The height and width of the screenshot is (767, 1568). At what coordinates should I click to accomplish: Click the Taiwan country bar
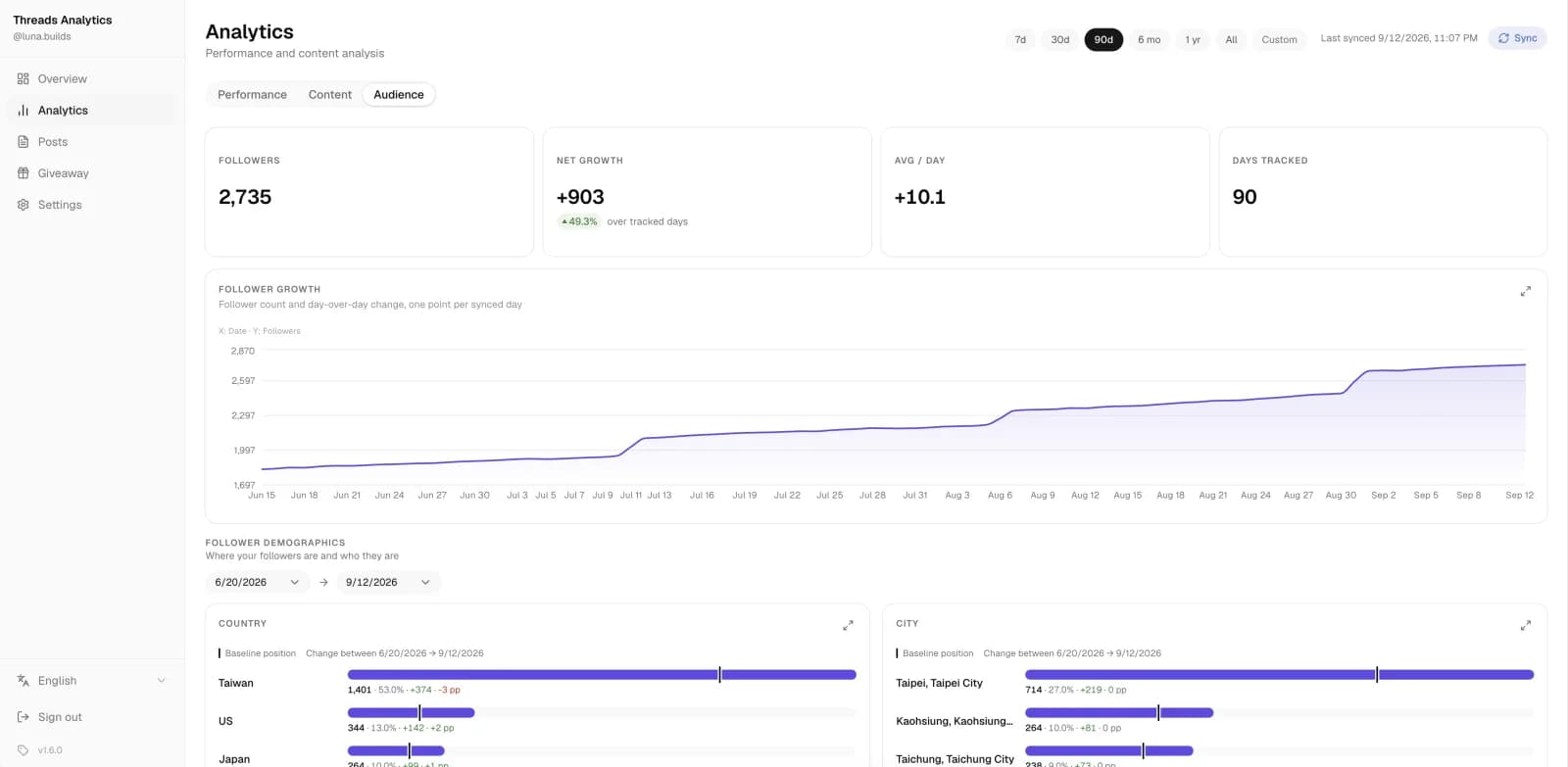(x=602, y=674)
